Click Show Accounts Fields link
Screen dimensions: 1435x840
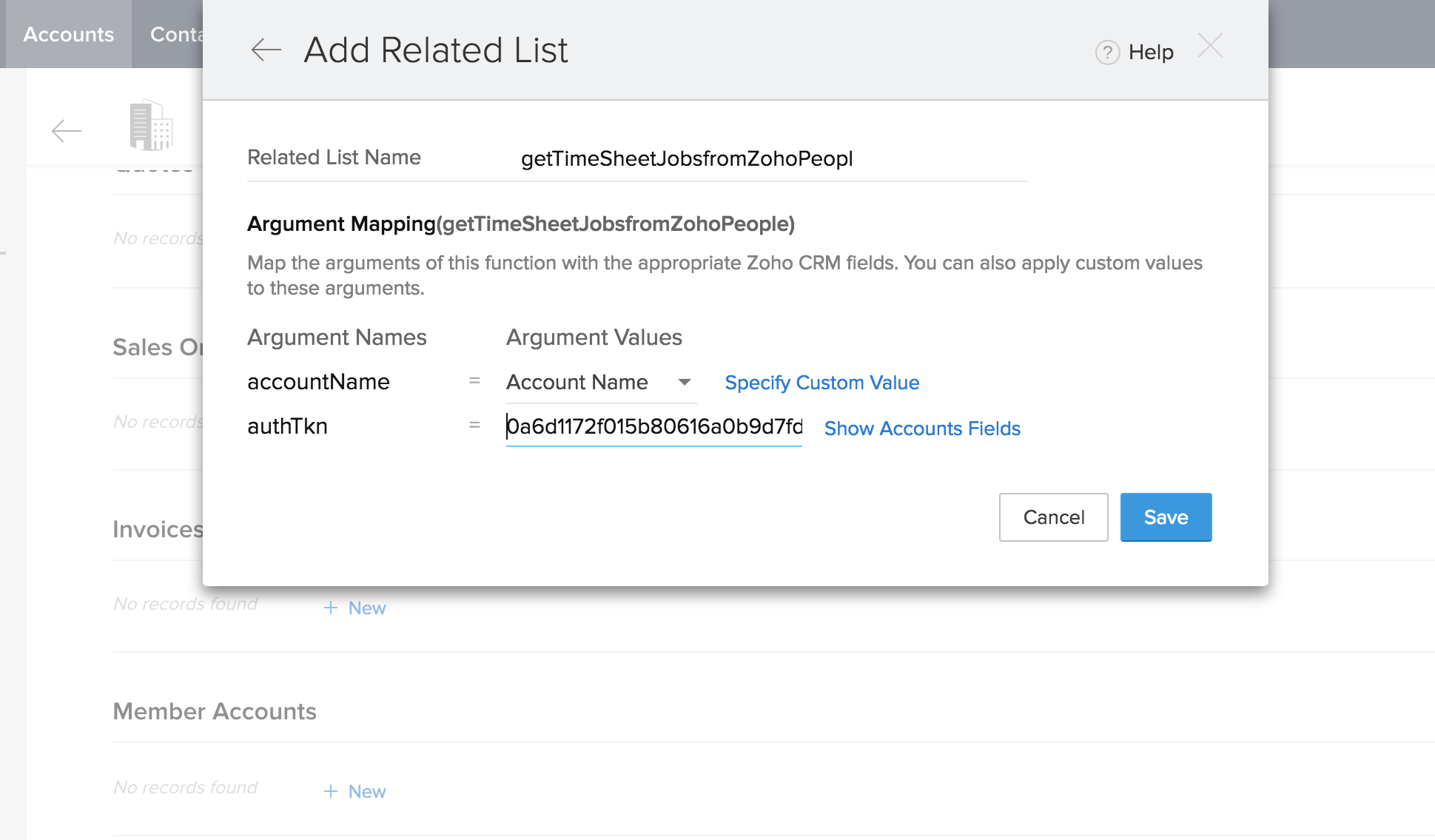pos(922,429)
